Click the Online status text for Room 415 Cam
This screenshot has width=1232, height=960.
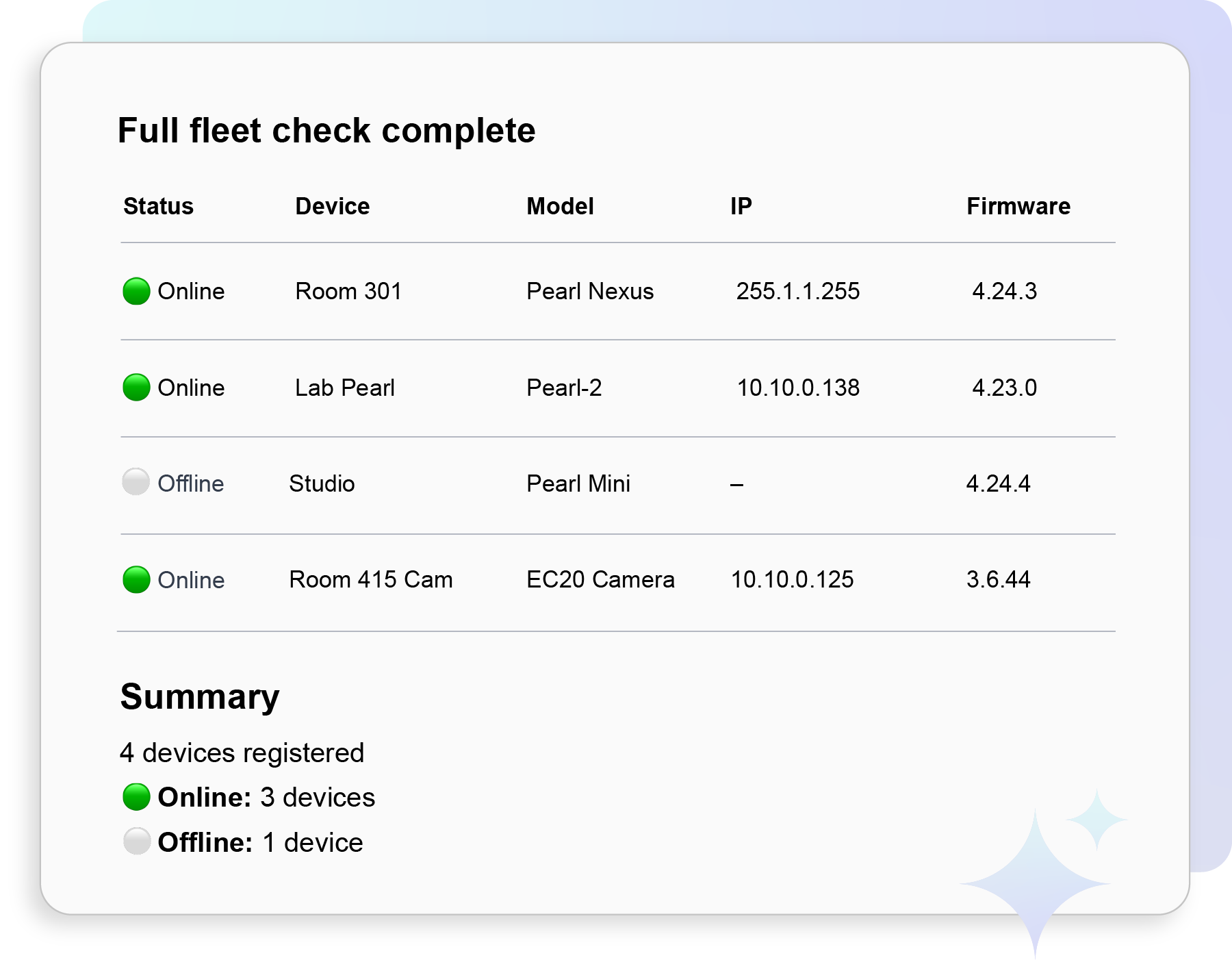pos(191,580)
